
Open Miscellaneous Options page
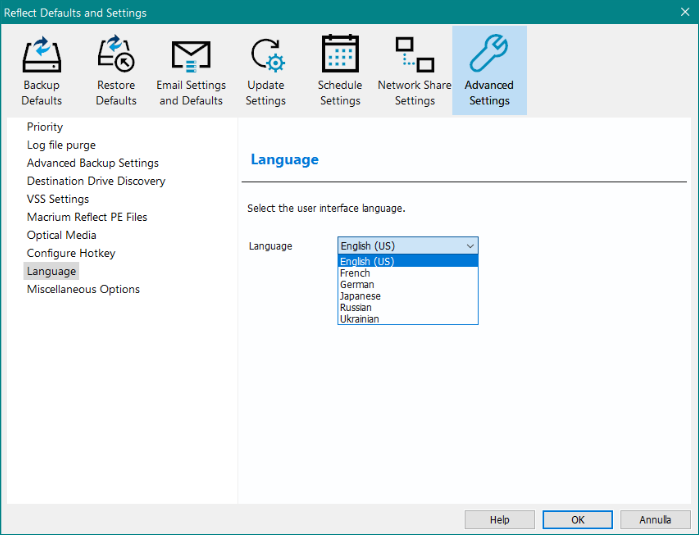point(83,289)
